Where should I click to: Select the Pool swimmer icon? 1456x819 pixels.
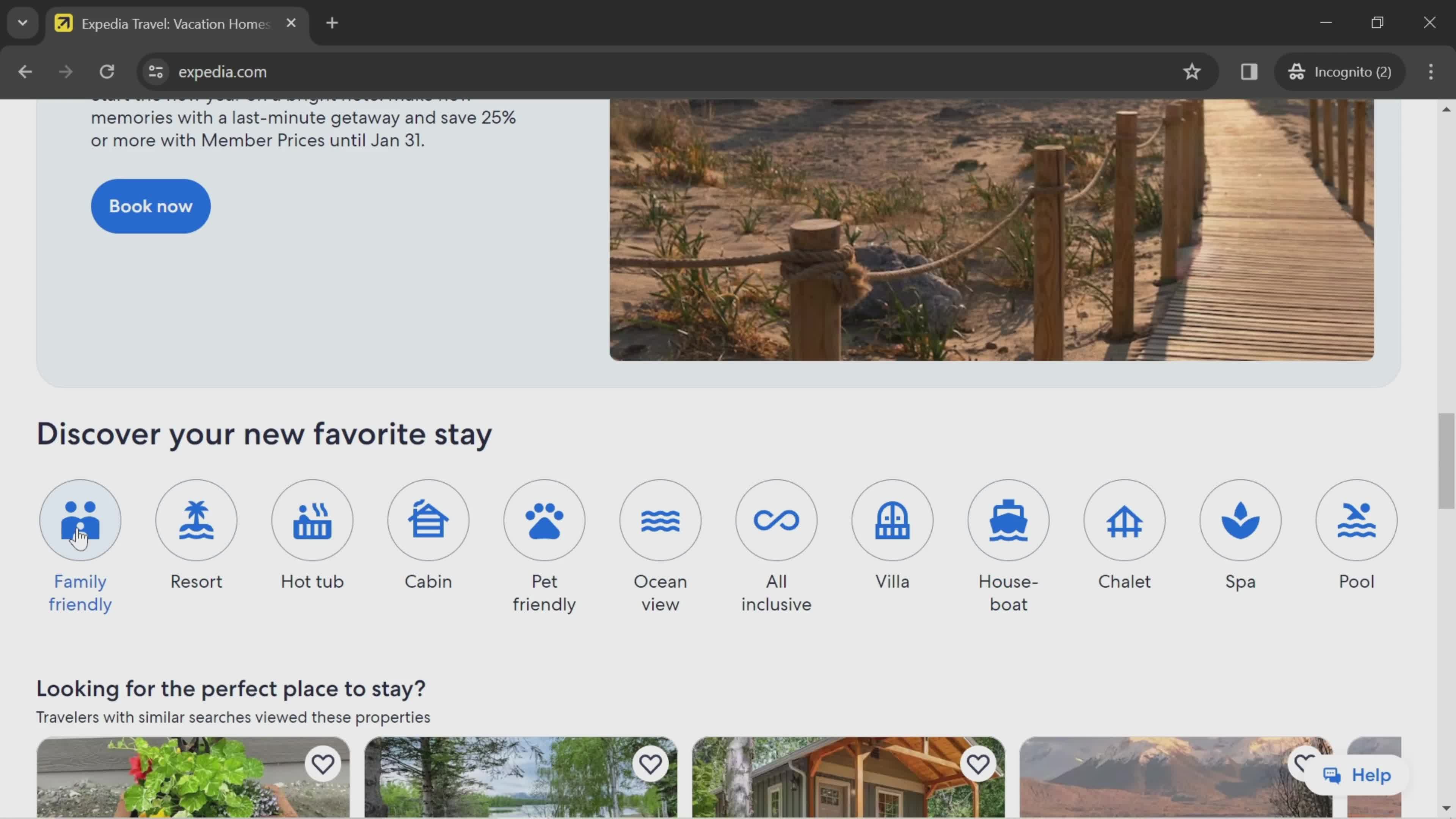coord(1357,520)
